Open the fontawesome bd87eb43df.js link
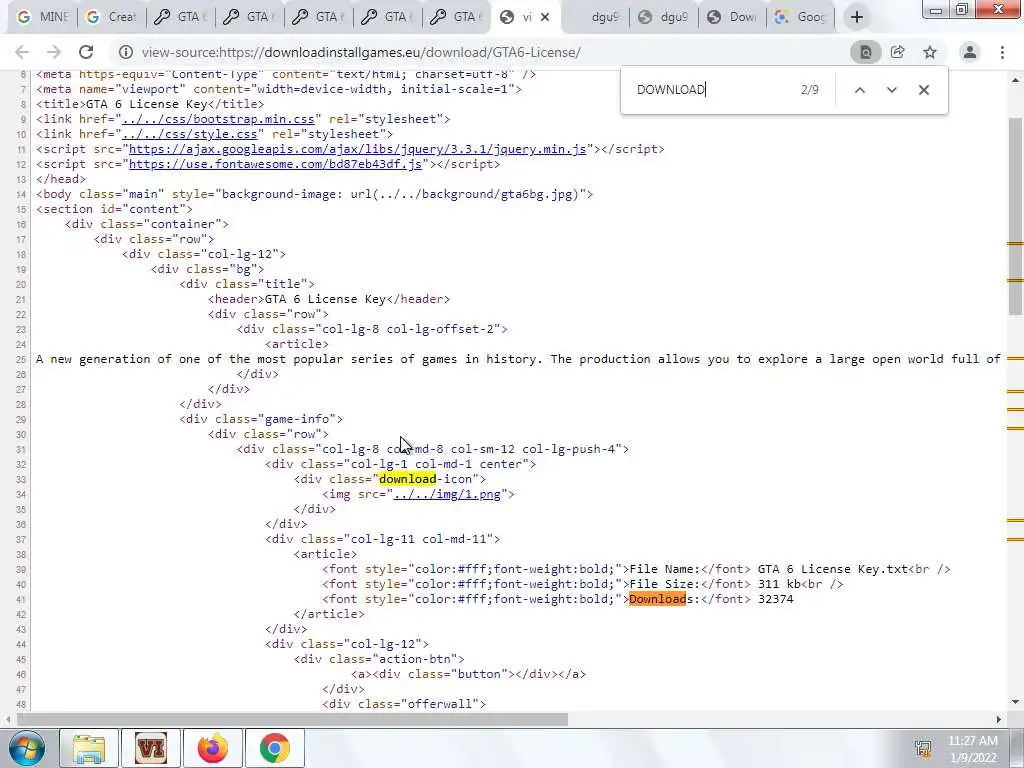This screenshot has width=1024, height=768. (275, 164)
